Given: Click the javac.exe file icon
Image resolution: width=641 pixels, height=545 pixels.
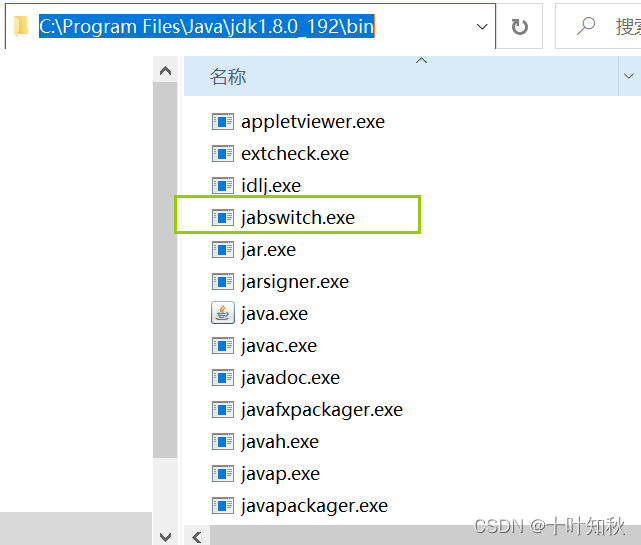Looking at the screenshot, I should pos(223,346).
